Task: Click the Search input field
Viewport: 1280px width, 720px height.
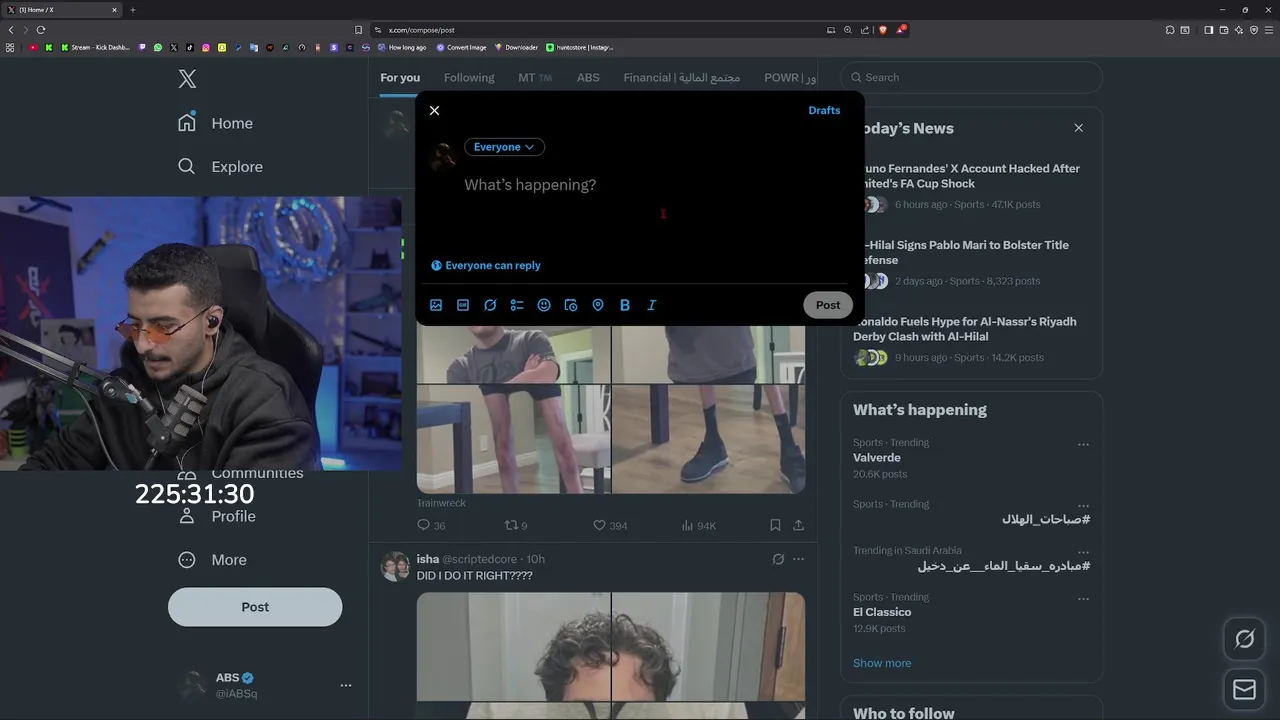Action: (972, 77)
